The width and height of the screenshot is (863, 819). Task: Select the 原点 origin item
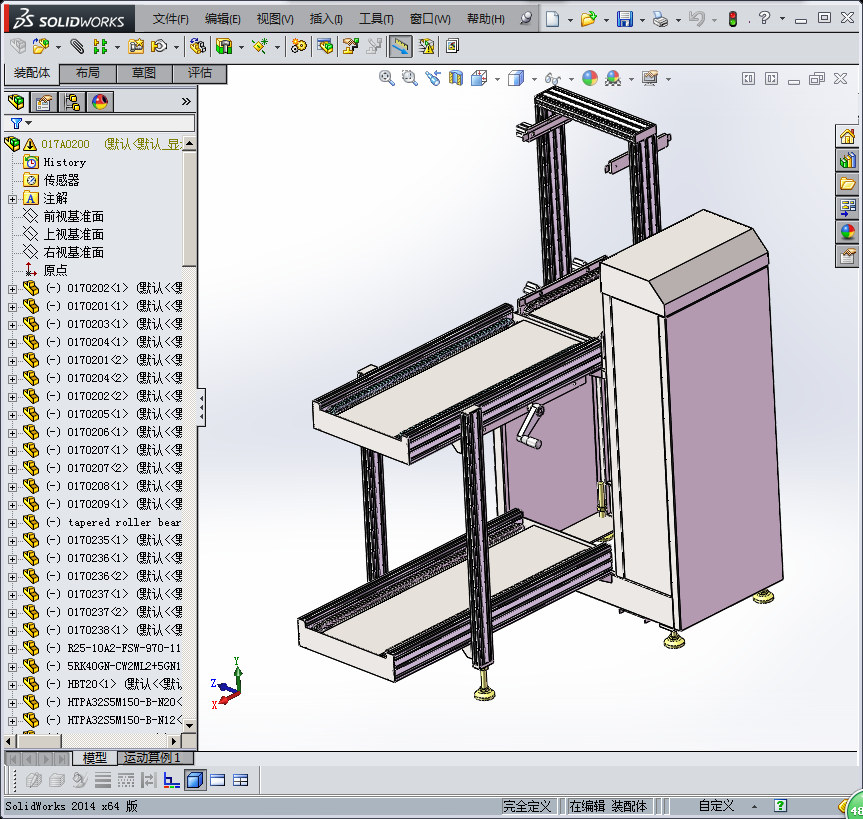(x=56, y=271)
